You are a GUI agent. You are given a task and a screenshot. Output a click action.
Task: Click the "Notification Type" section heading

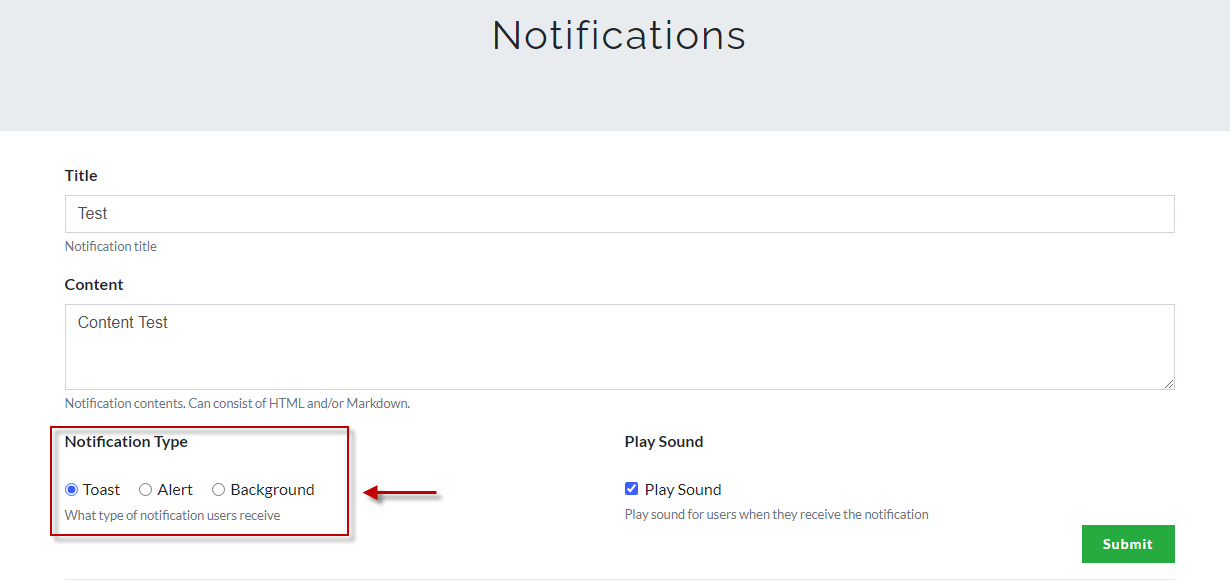pos(126,442)
